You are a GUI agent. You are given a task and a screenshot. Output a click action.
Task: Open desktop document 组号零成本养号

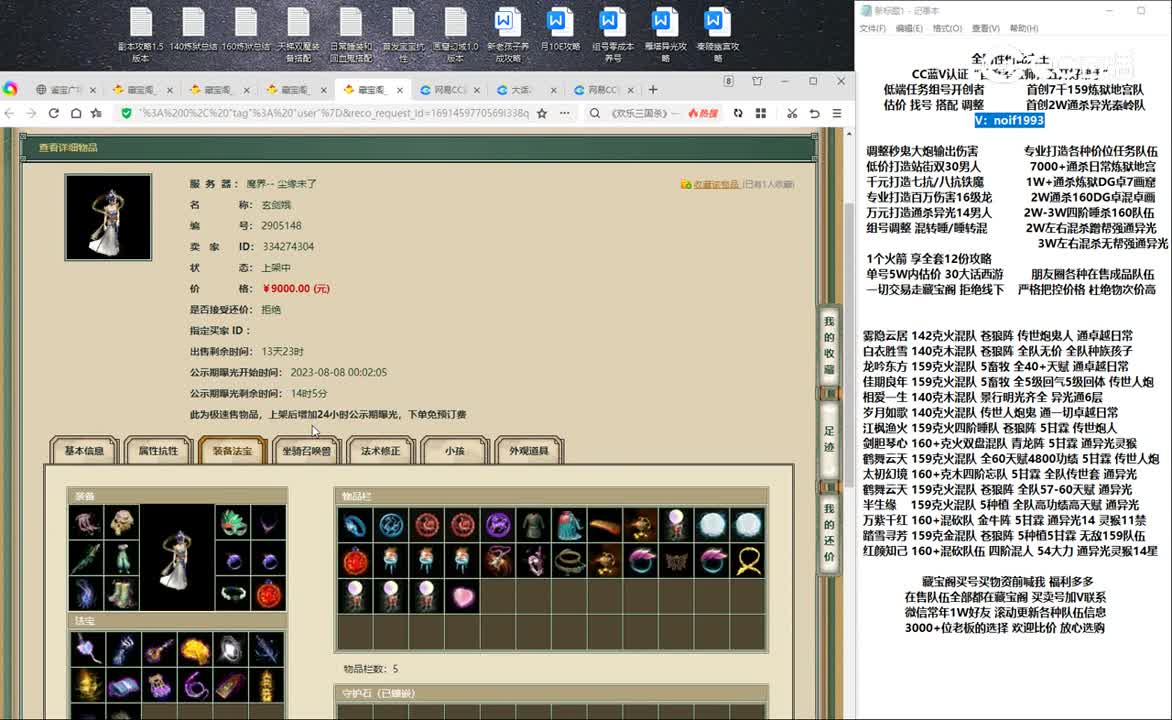[x=613, y=34]
